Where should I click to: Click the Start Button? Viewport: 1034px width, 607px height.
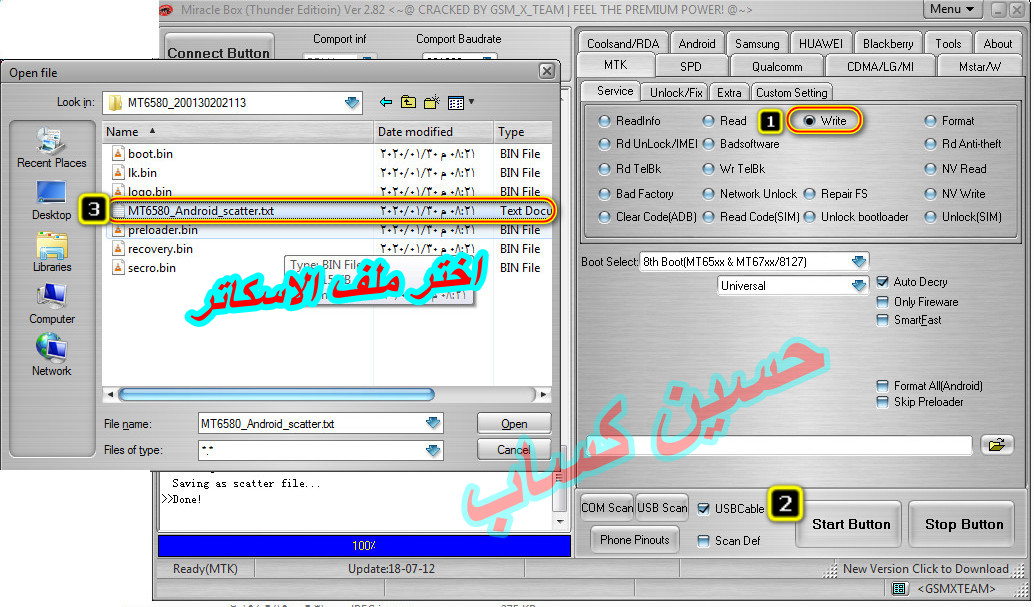[851, 525]
